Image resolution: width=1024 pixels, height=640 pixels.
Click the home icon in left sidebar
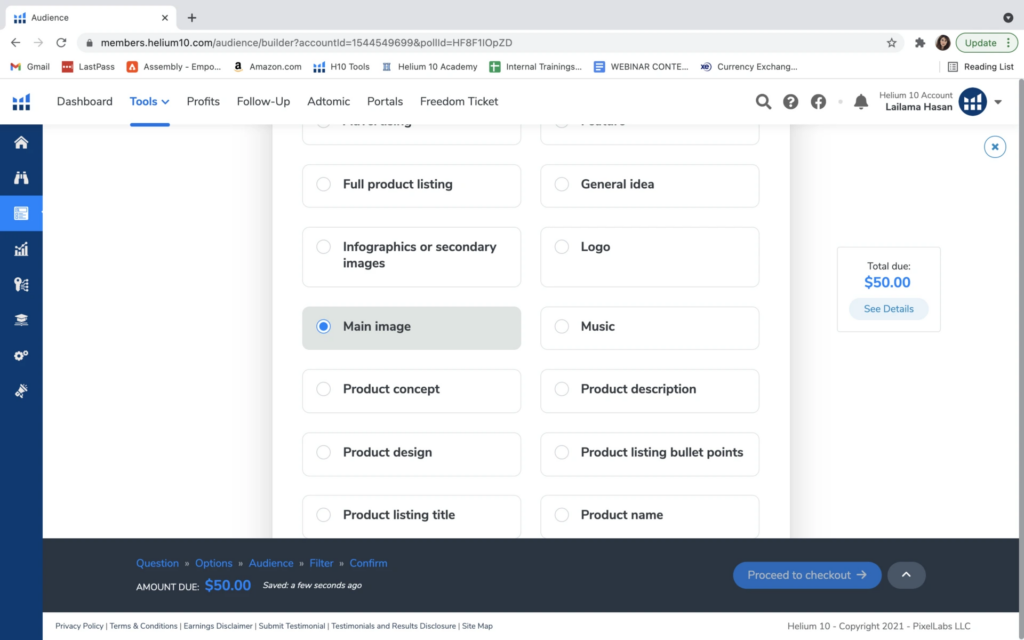21,143
